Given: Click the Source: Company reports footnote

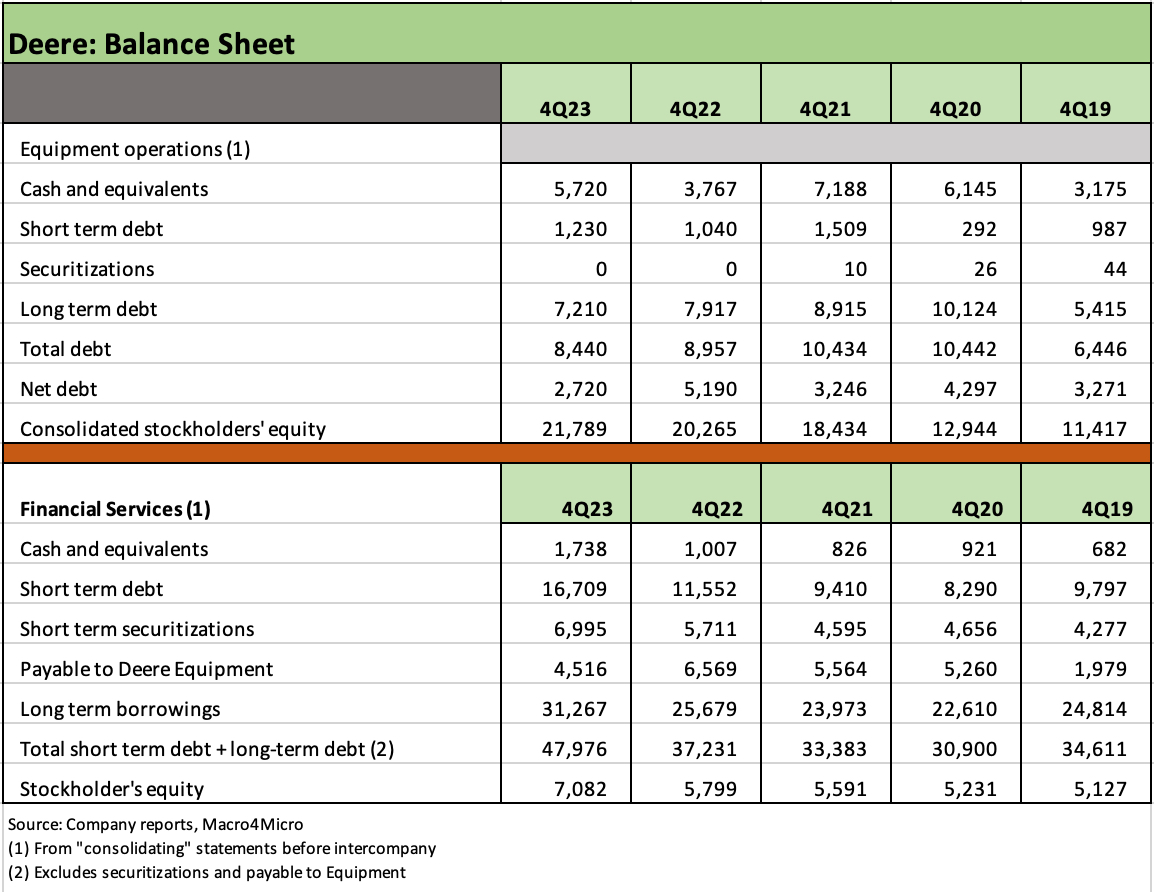Looking at the screenshot, I should coord(155,824).
